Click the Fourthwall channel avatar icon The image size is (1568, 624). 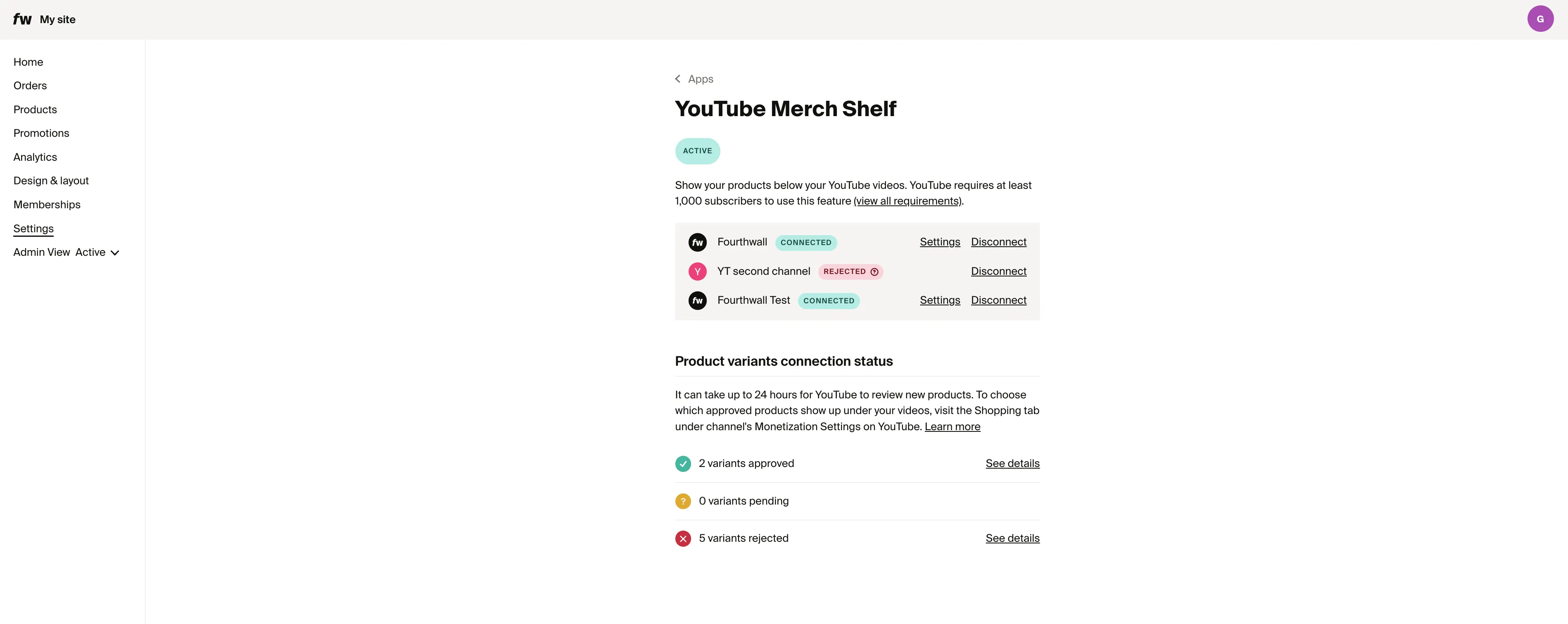point(698,242)
